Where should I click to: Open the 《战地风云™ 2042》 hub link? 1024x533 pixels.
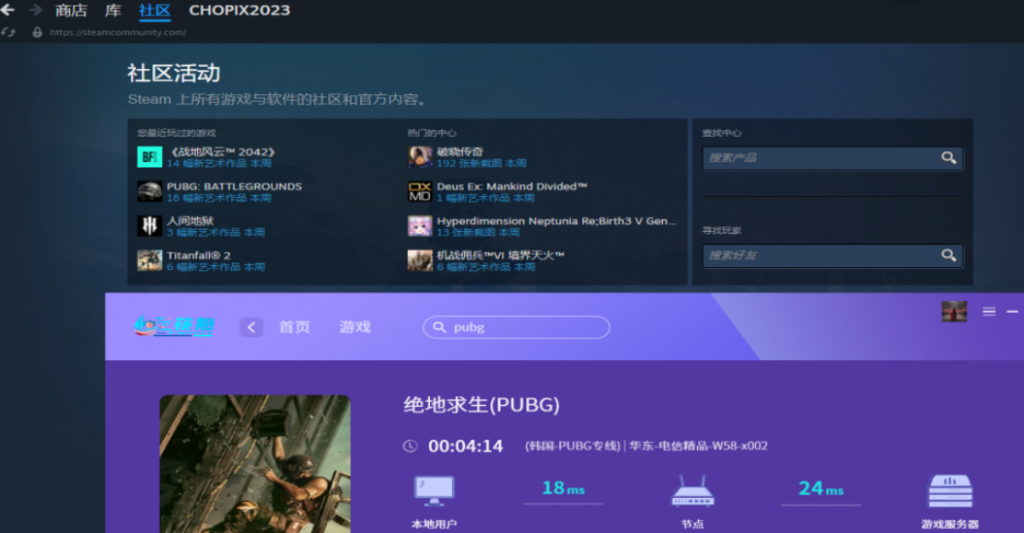tap(221, 152)
